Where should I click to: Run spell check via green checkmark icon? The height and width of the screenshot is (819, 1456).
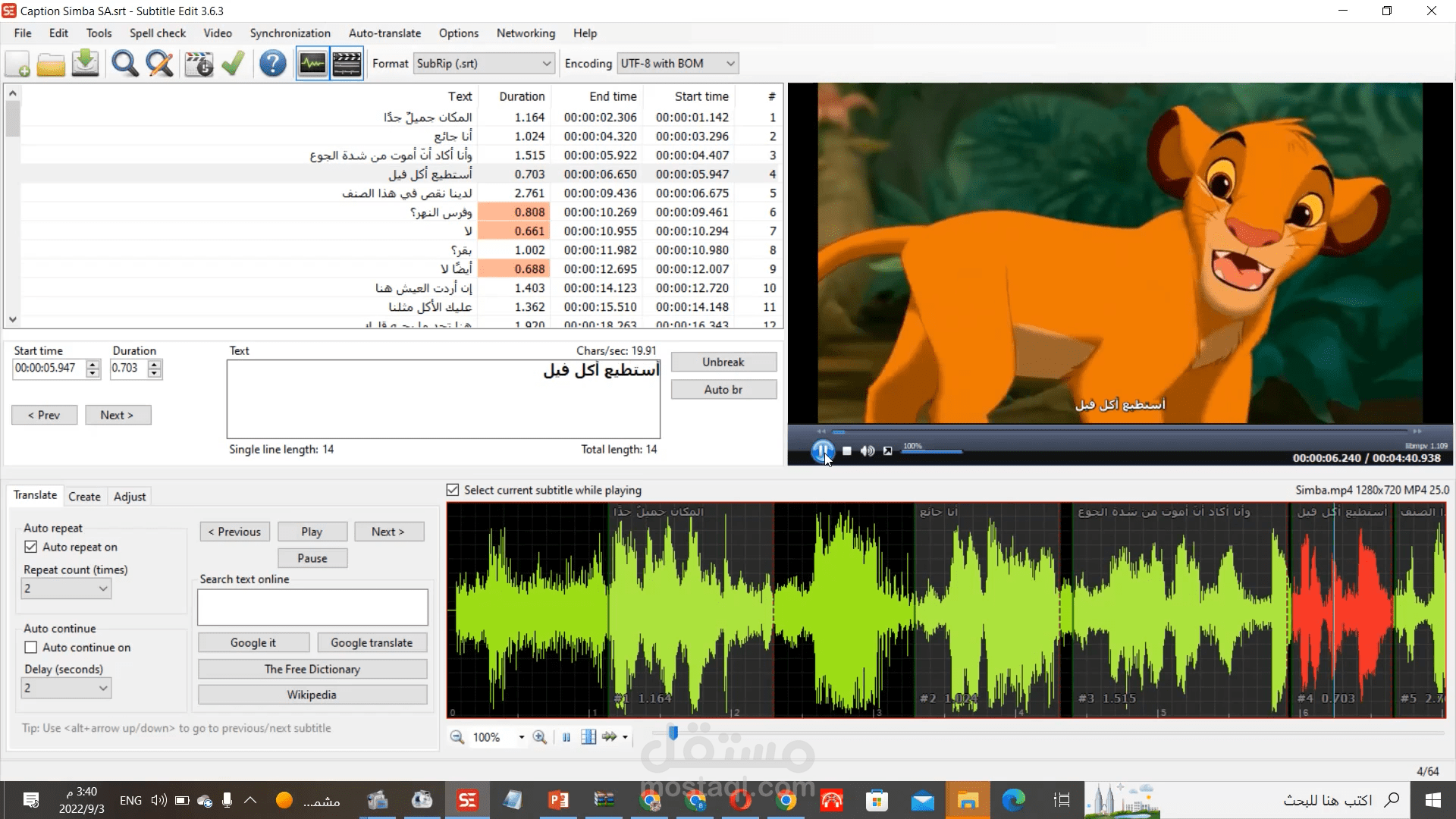point(233,64)
